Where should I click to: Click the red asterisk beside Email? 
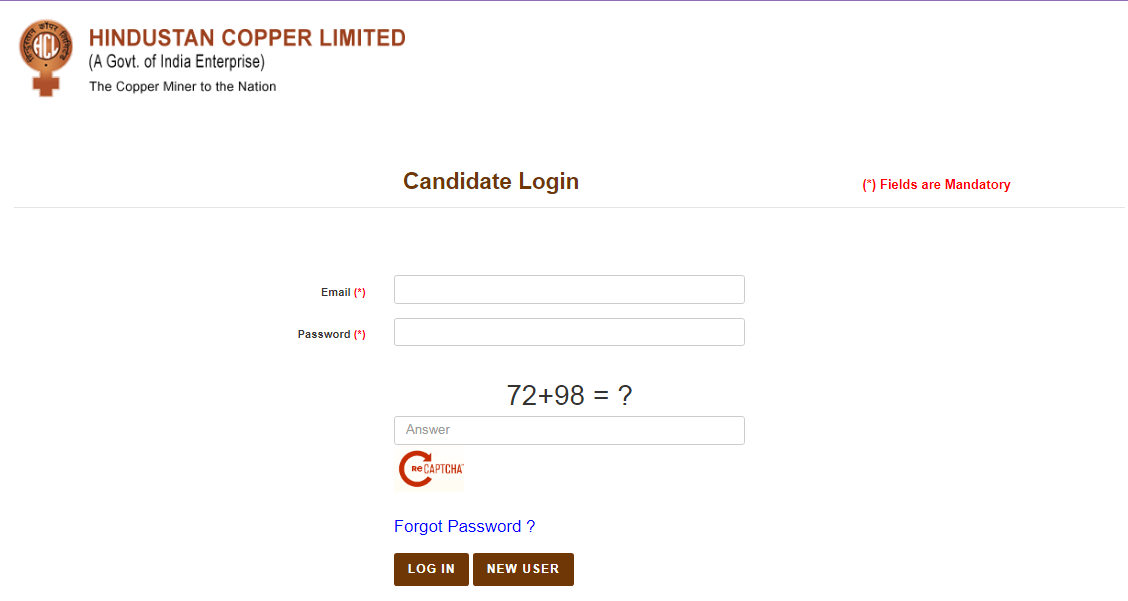tap(360, 293)
